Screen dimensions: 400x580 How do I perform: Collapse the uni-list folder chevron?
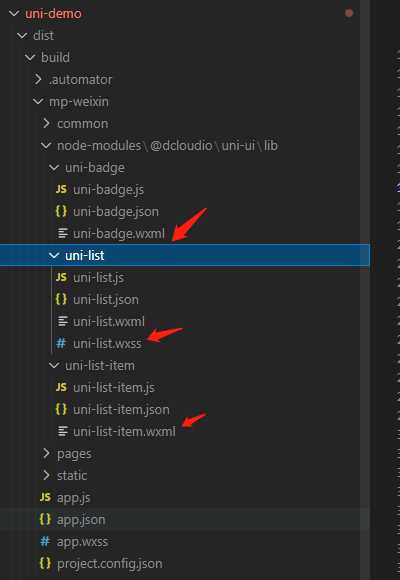coord(54,255)
